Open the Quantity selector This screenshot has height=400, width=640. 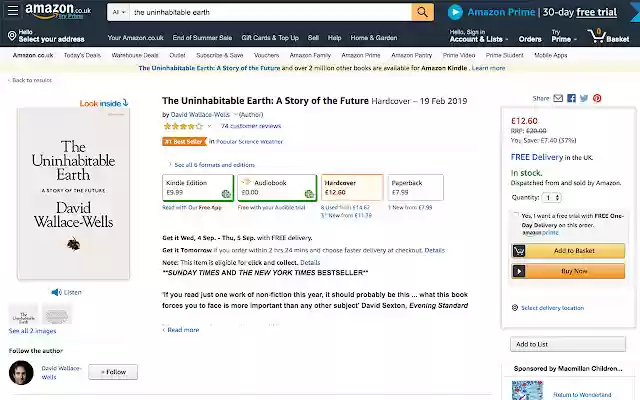tap(551, 198)
